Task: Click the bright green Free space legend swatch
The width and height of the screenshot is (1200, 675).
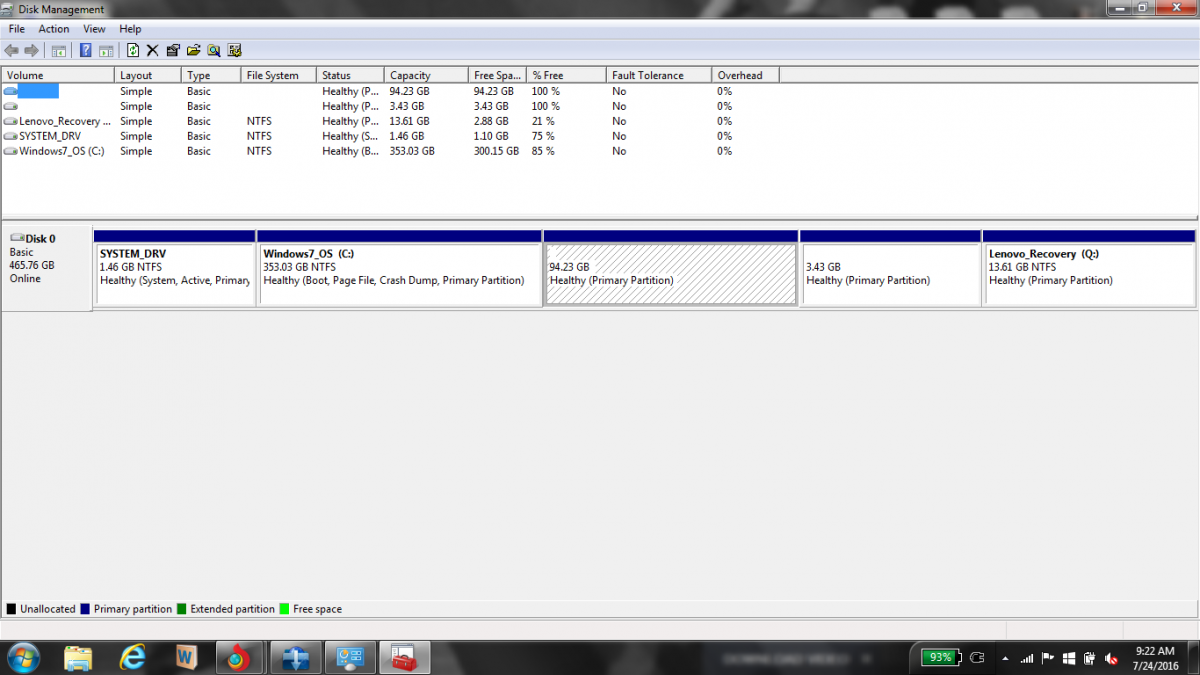Action: [x=284, y=608]
